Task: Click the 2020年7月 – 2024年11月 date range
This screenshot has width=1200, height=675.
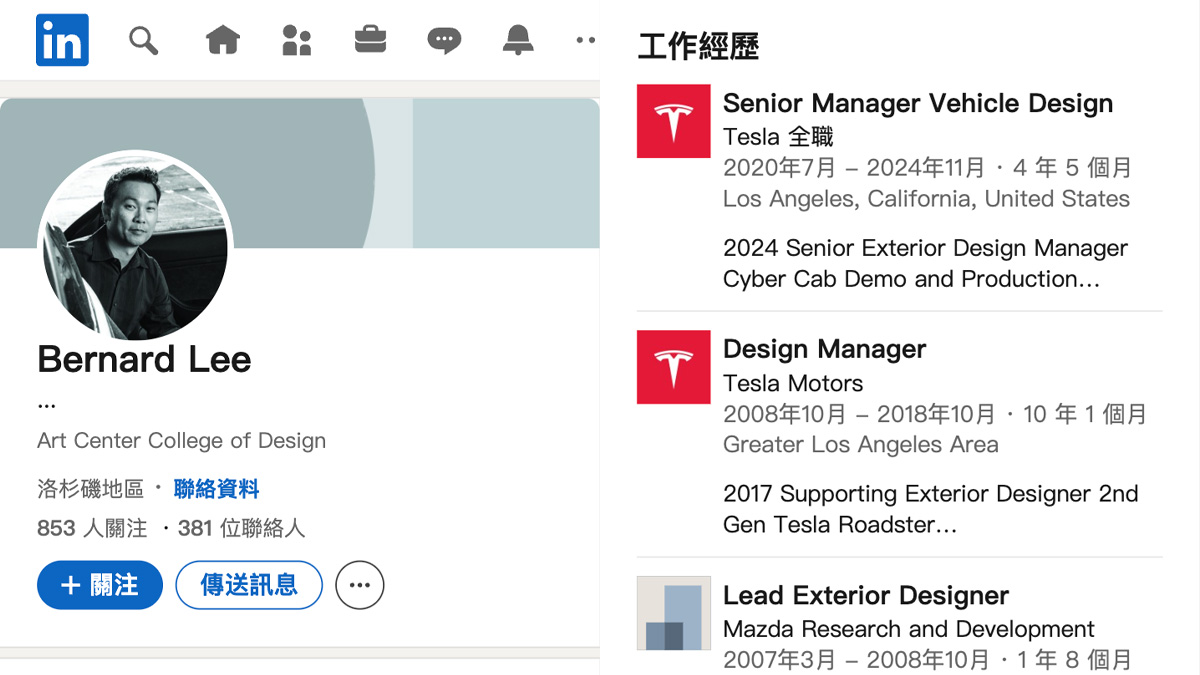Action: tap(854, 167)
